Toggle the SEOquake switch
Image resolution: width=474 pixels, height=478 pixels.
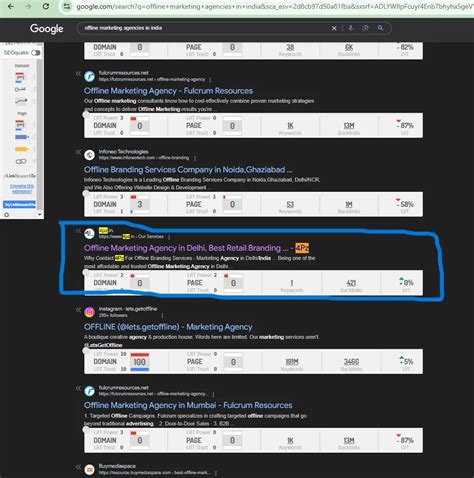coord(36,53)
